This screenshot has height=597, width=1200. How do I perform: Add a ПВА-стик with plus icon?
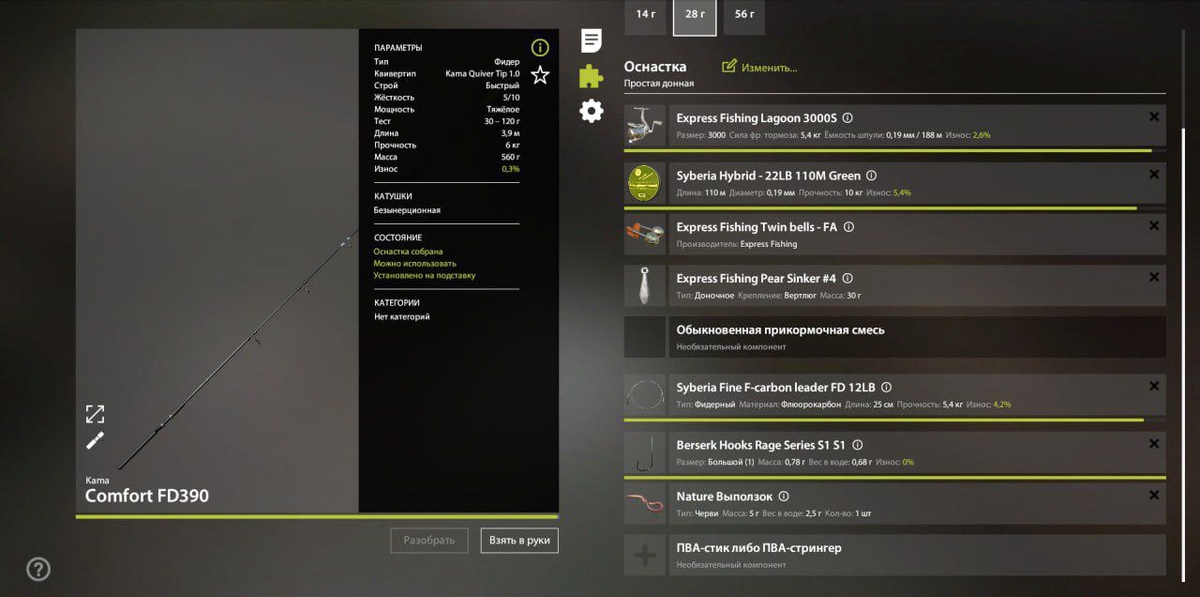coord(644,555)
